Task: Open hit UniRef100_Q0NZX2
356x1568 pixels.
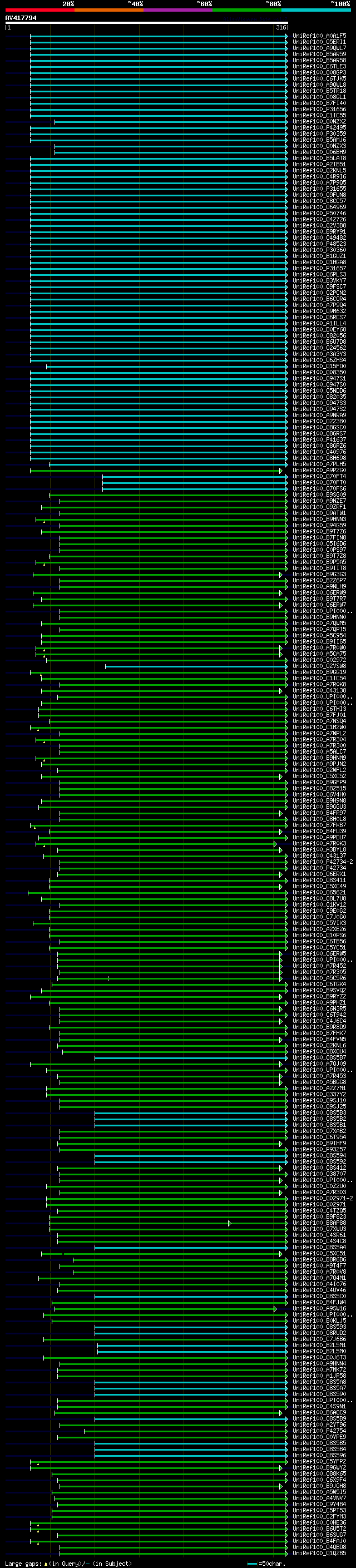Action: pos(319,122)
